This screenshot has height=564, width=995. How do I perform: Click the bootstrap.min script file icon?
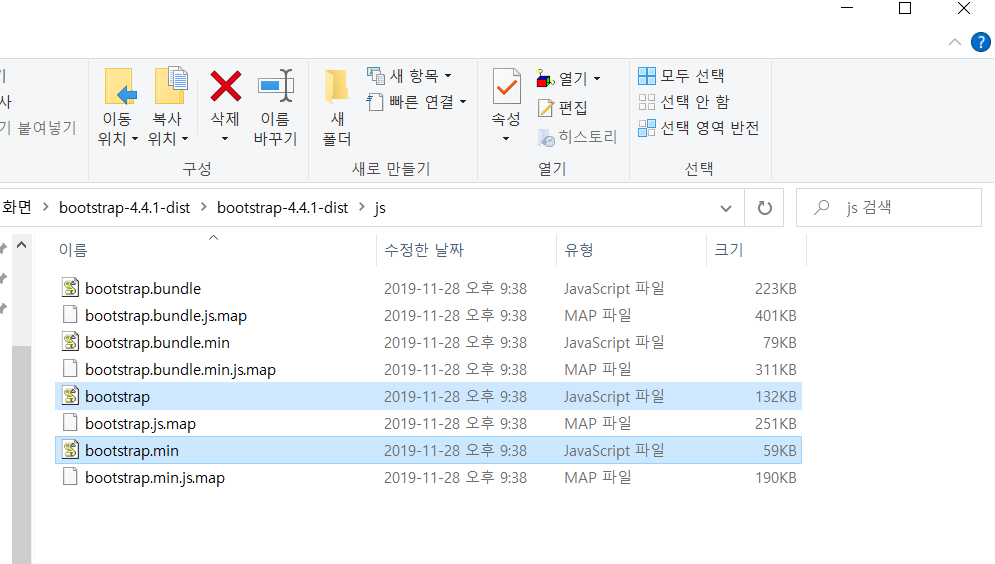pos(70,449)
